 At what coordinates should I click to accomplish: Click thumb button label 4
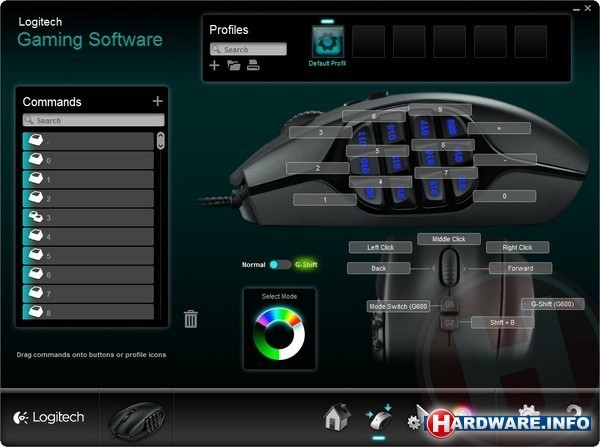380,182
